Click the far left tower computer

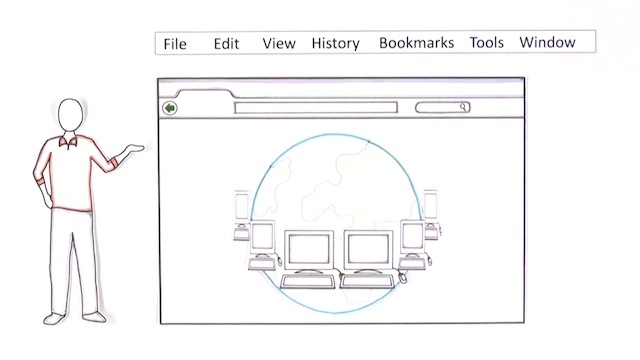point(242,215)
